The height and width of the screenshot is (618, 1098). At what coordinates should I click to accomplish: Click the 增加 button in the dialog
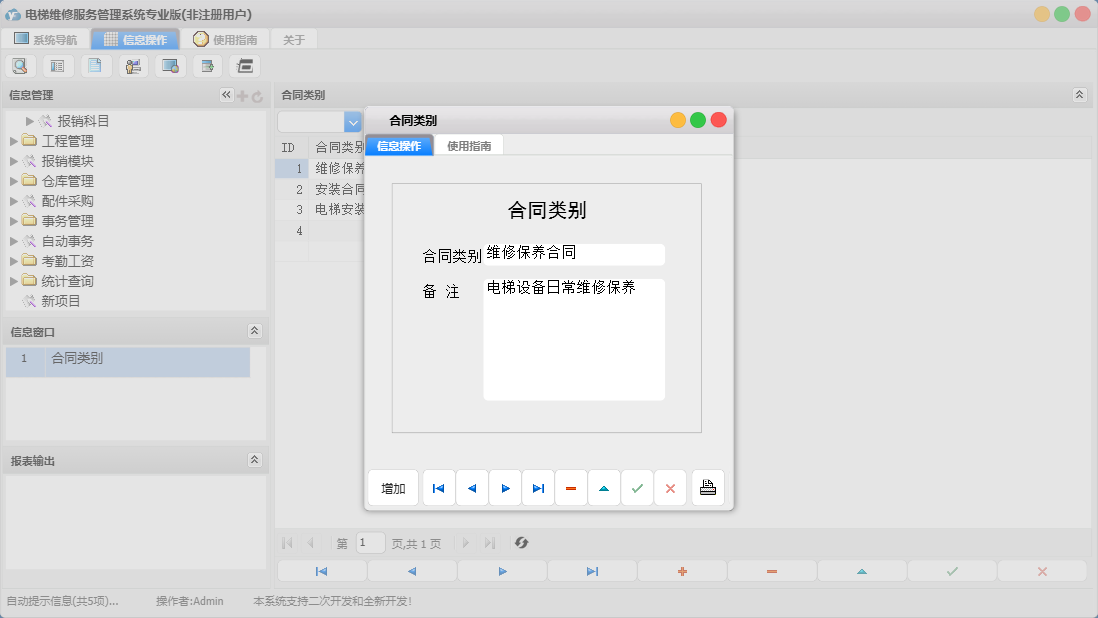click(x=392, y=487)
